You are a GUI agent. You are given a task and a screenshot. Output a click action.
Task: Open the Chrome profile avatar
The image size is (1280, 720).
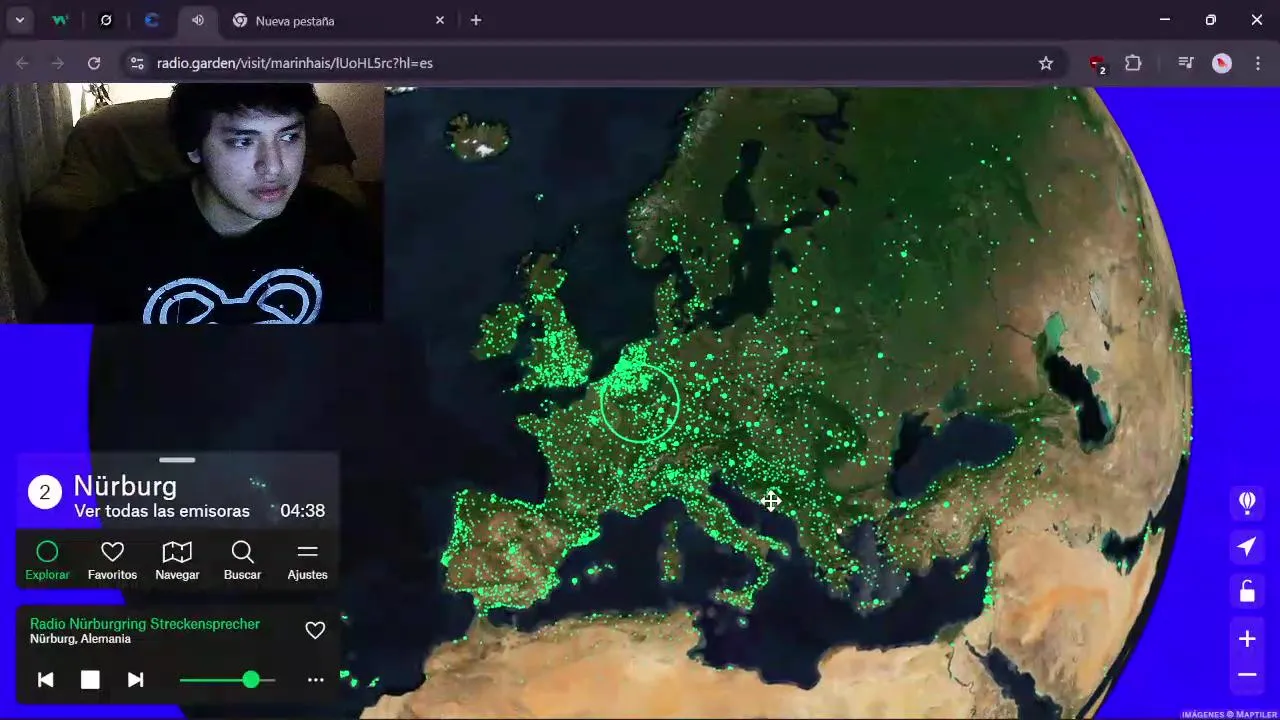coord(1222,63)
